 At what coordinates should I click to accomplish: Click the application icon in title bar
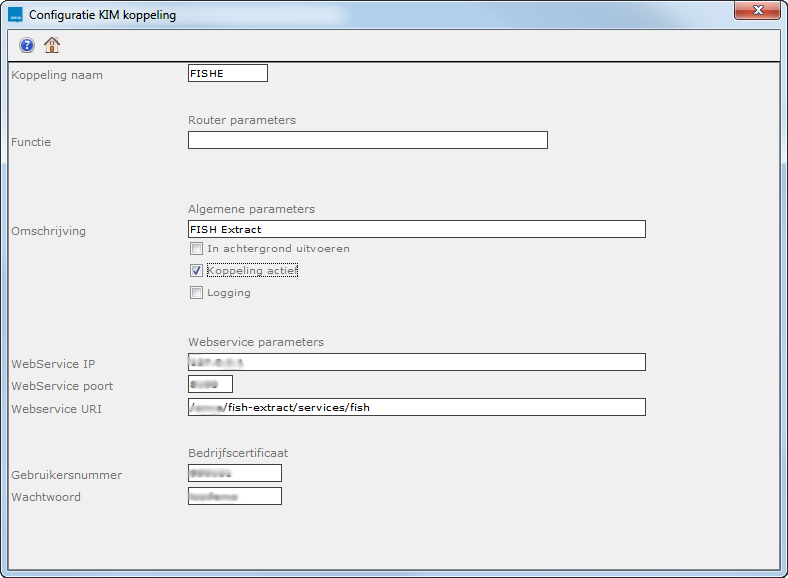click(15, 15)
